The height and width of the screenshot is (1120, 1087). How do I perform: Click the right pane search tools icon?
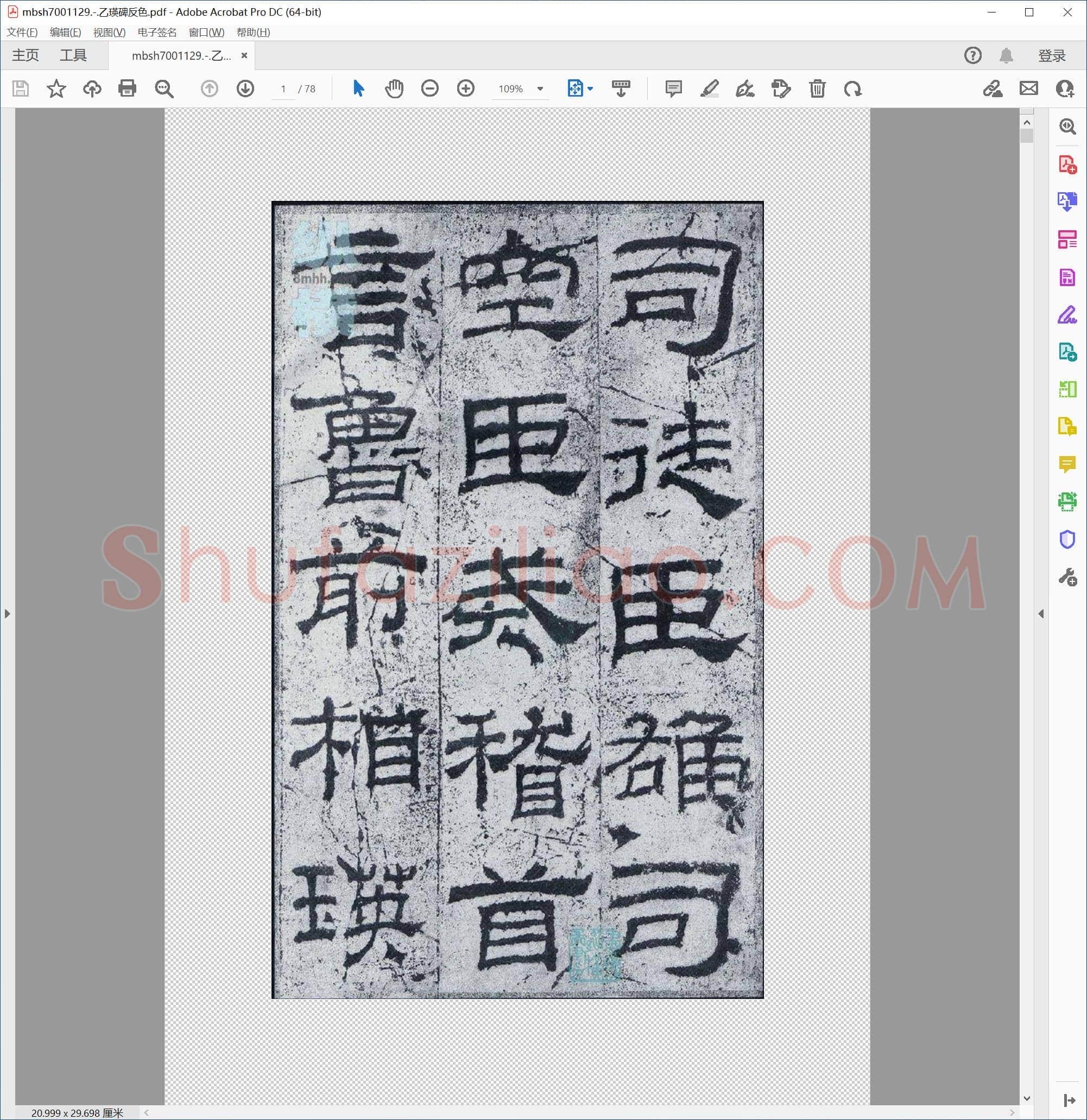point(1067,126)
